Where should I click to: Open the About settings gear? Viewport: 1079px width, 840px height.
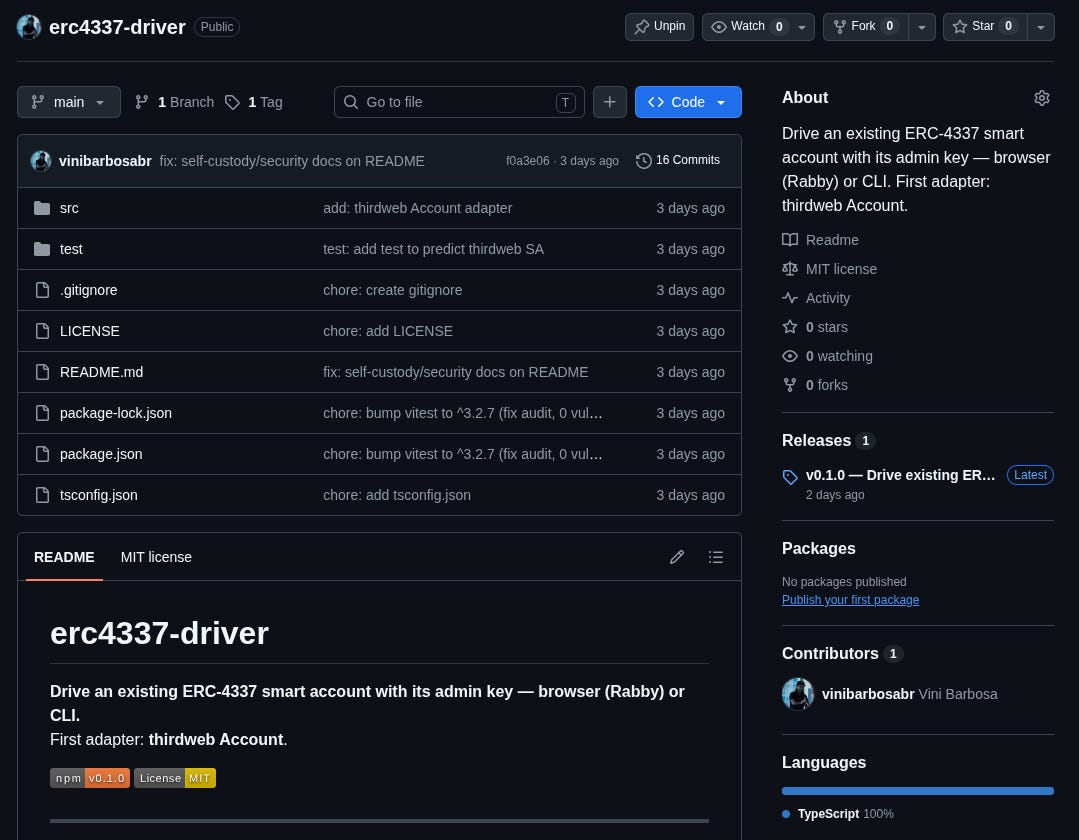point(1042,98)
